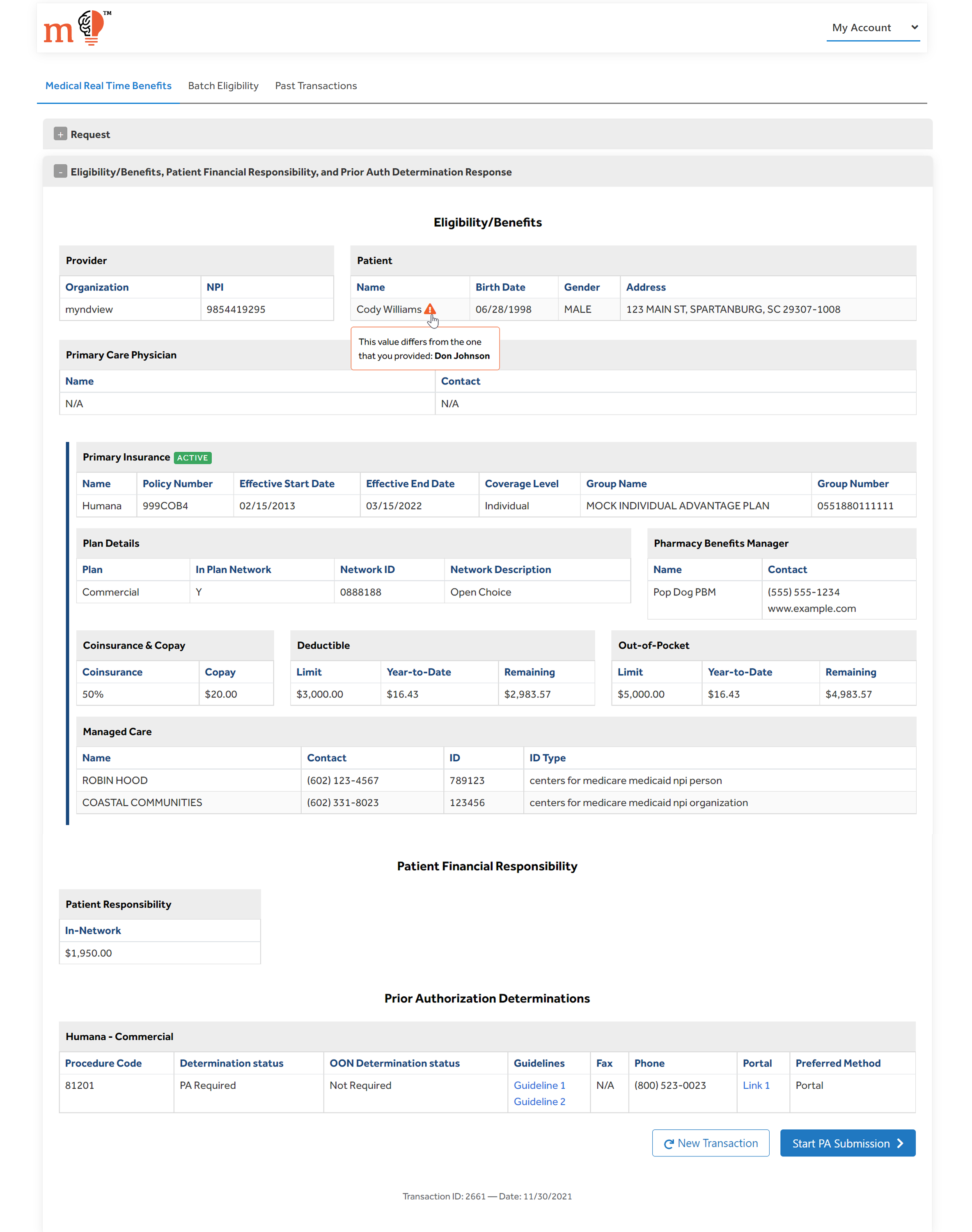
Task: Click the refresh icon on New Transaction
Action: (669, 1144)
